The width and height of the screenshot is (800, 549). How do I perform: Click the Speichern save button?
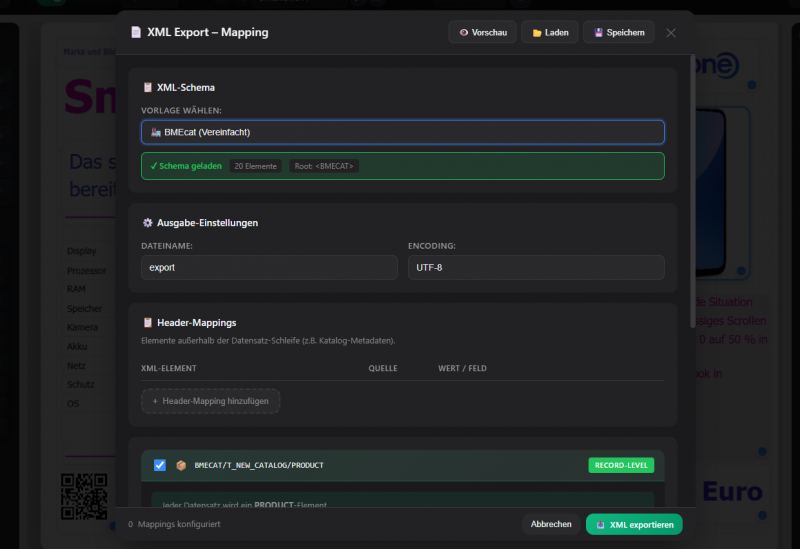click(619, 32)
